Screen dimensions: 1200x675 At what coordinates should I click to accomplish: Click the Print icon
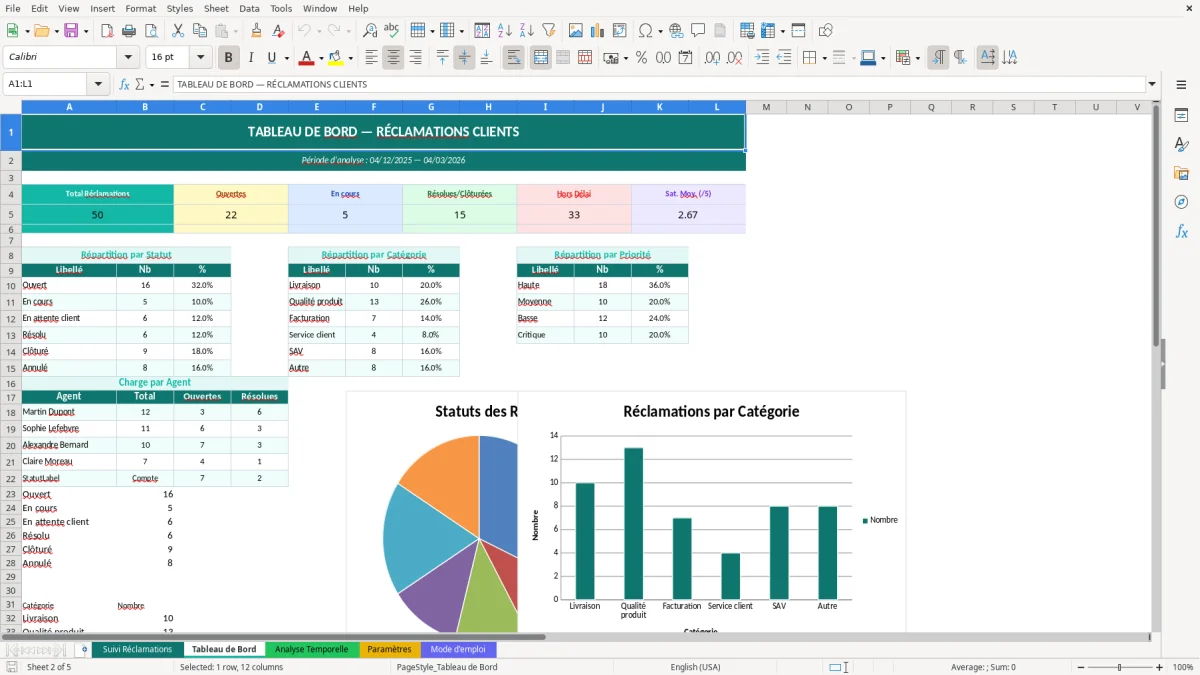pyautogui.click(x=129, y=31)
